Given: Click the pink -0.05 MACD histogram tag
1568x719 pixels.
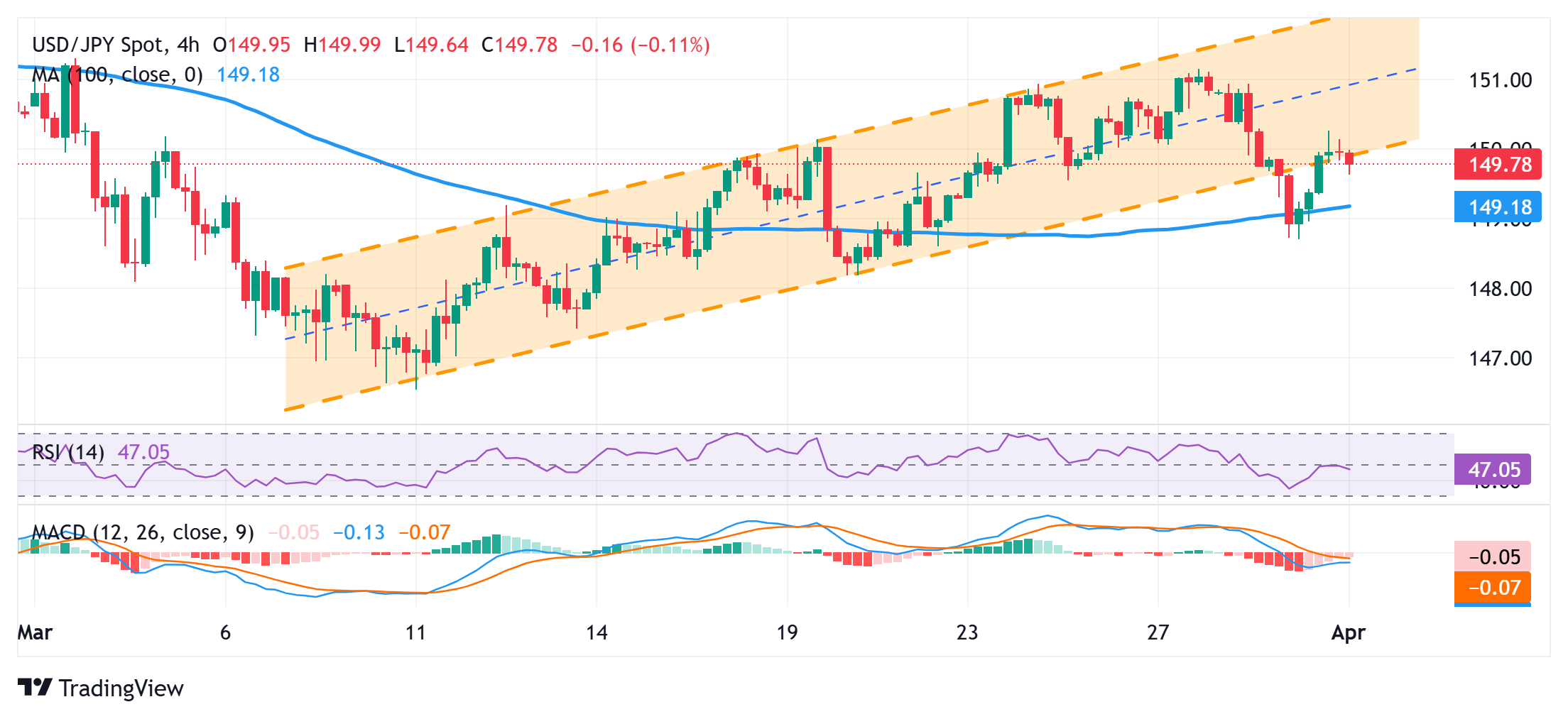Looking at the screenshot, I should pyautogui.click(x=1493, y=557).
